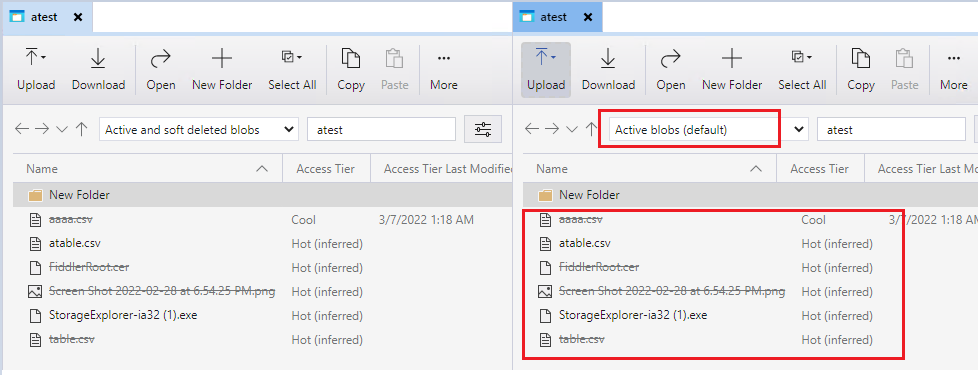
Task: Sort by the Access Tier column in the right pane
Action: [x=820, y=168]
